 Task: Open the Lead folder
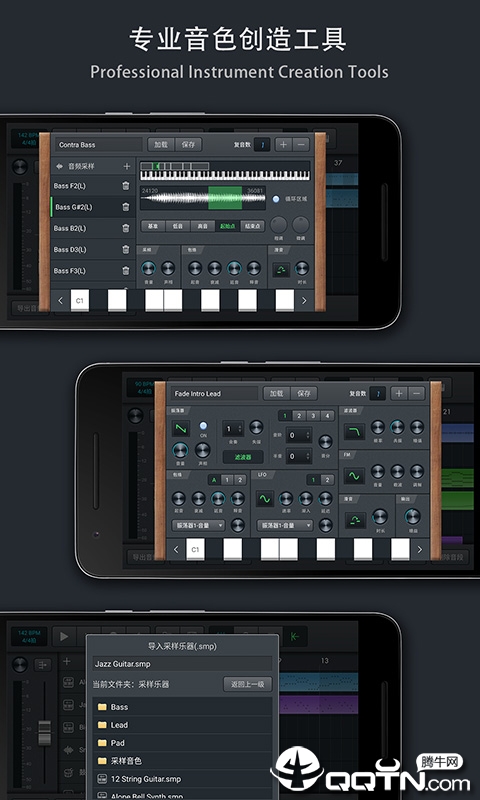(182, 724)
